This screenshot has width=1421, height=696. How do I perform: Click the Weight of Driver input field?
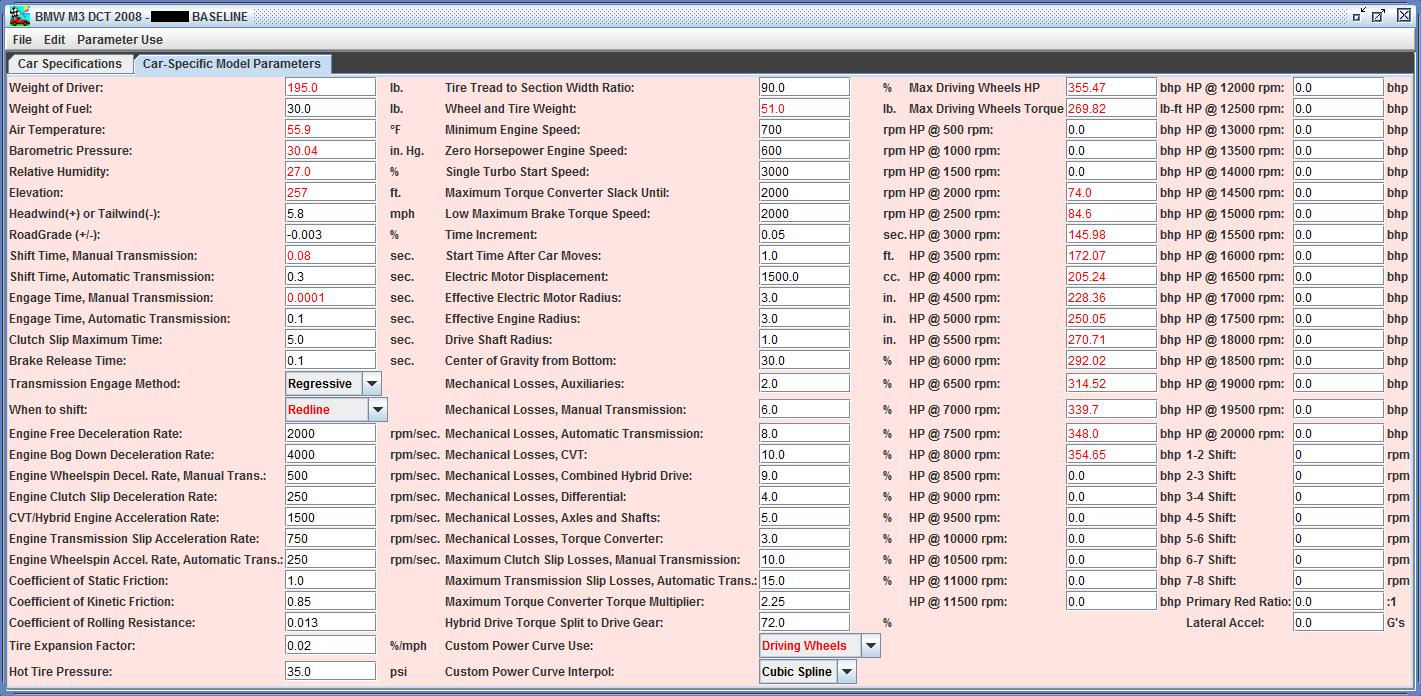[x=330, y=88]
